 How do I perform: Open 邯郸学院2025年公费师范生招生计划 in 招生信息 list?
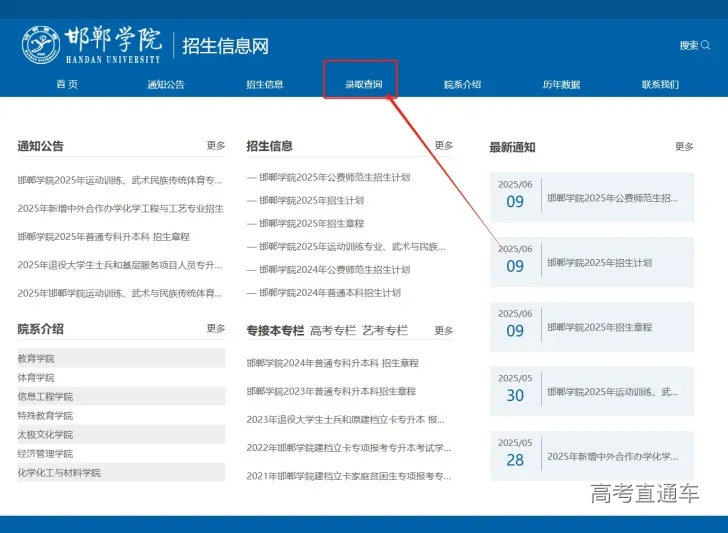coord(334,177)
